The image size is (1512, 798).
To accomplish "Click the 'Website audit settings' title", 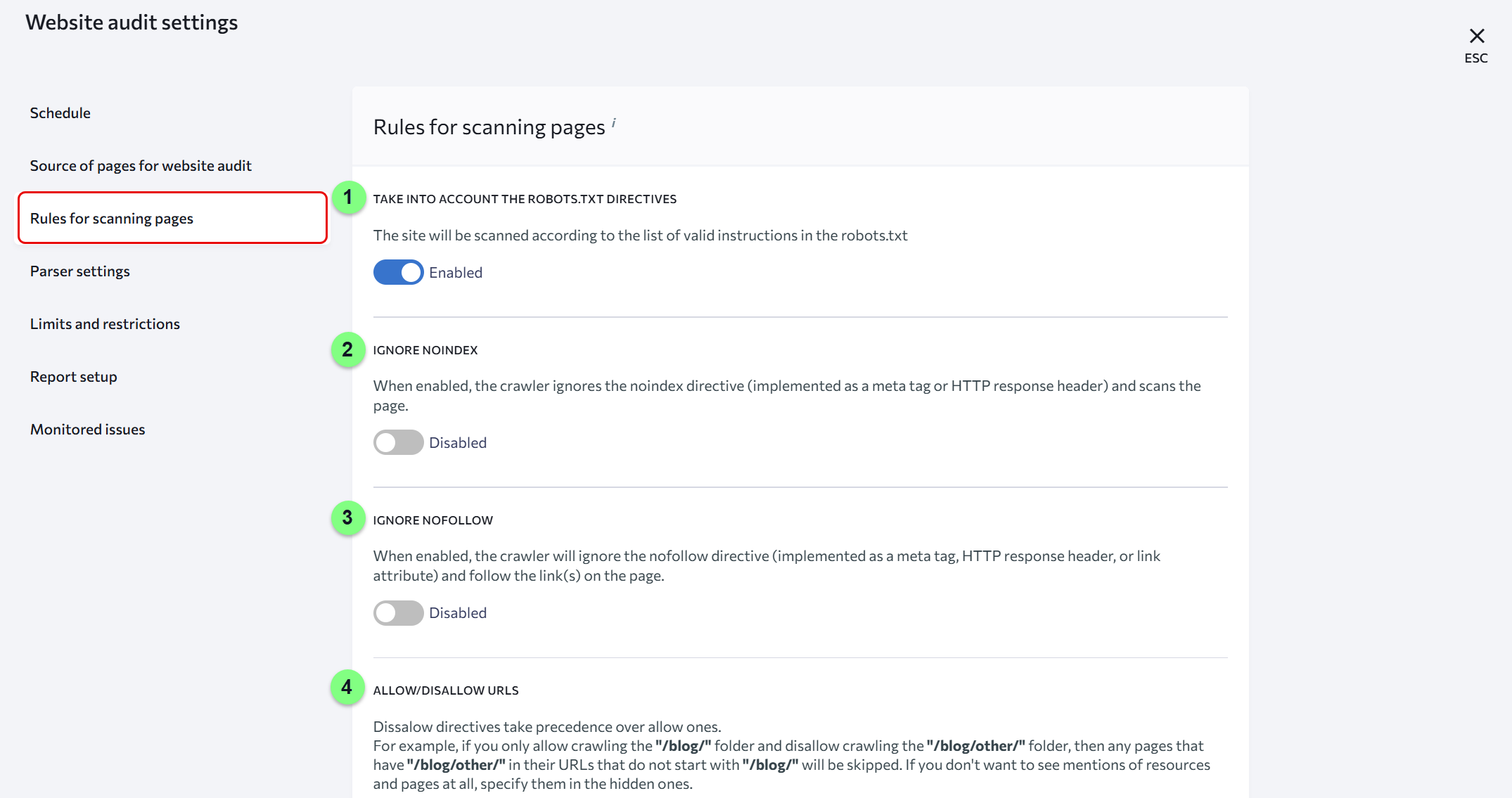I will pyautogui.click(x=132, y=22).
